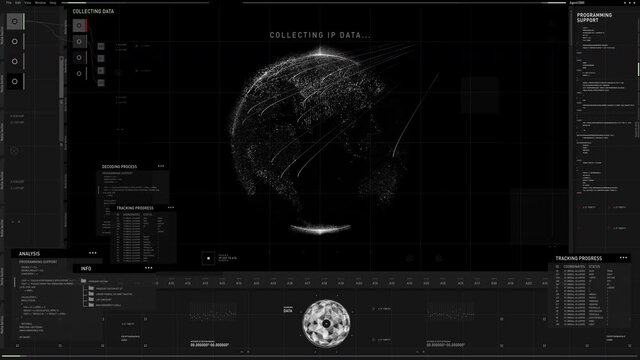Open the first subfolder in the Info tree

point(91,288)
